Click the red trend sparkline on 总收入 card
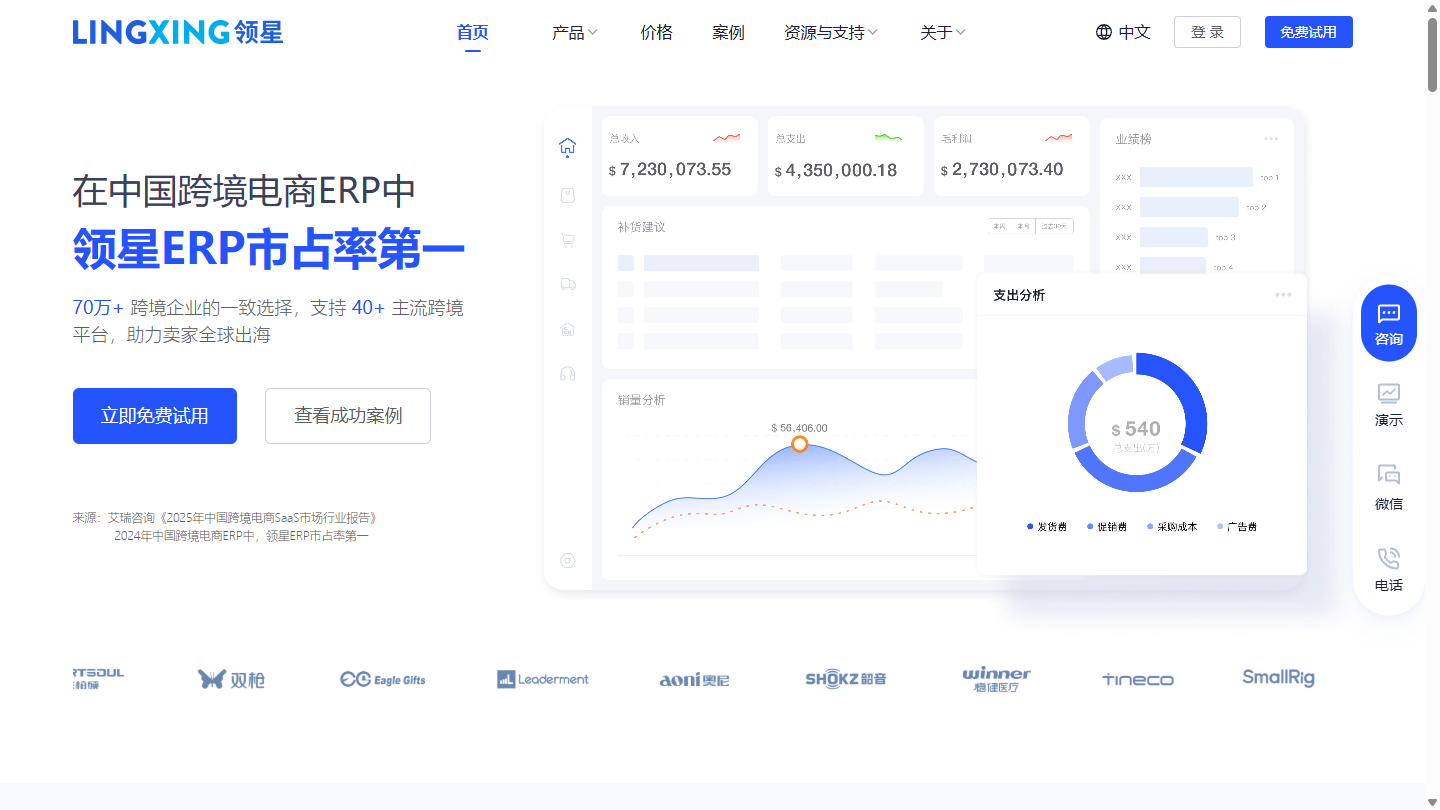This screenshot has height=810, width=1440. click(x=727, y=138)
